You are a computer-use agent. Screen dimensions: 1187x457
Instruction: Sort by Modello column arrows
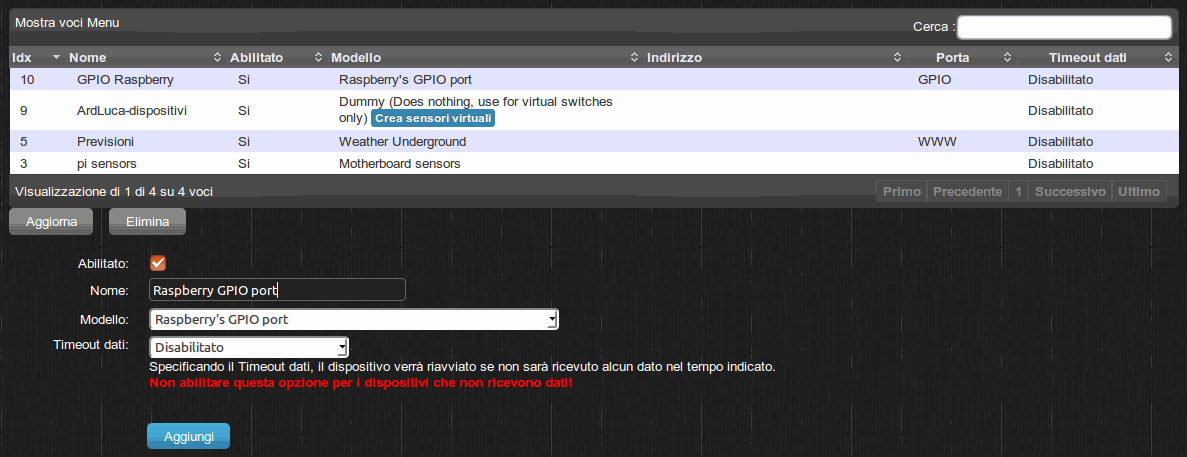634,58
